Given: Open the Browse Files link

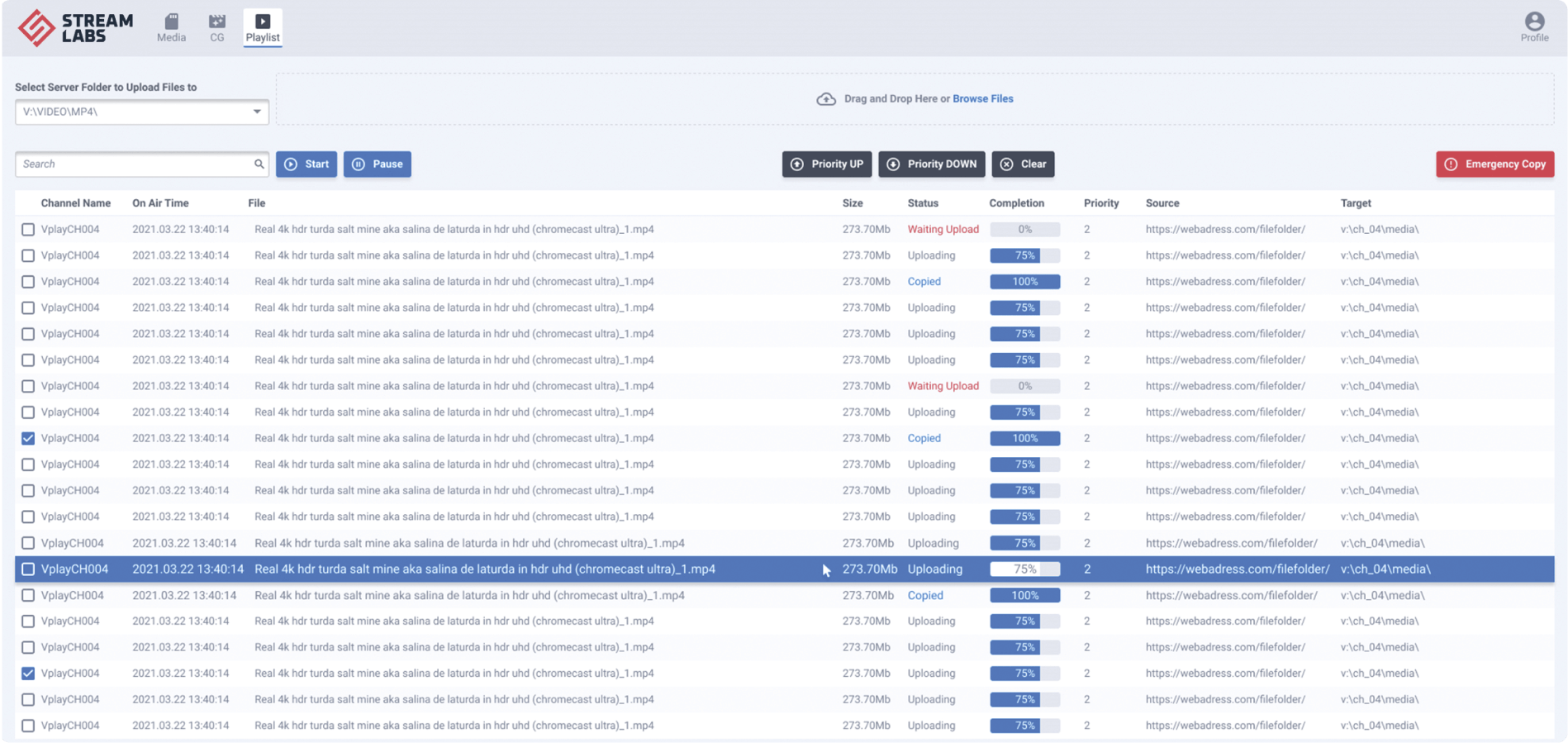Looking at the screenshot, I should 982,99.
